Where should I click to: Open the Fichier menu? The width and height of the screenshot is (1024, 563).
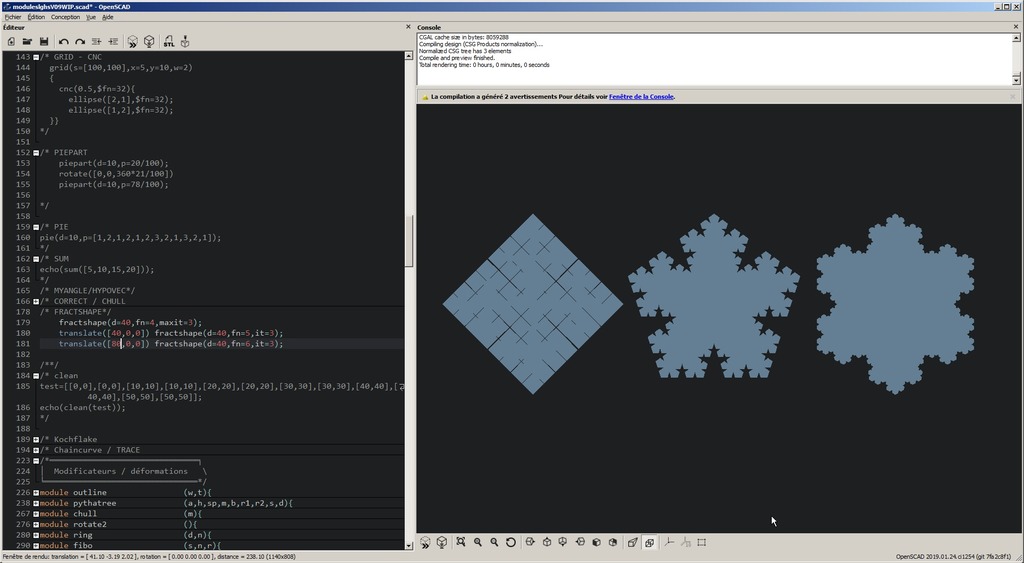pos(13,17)
